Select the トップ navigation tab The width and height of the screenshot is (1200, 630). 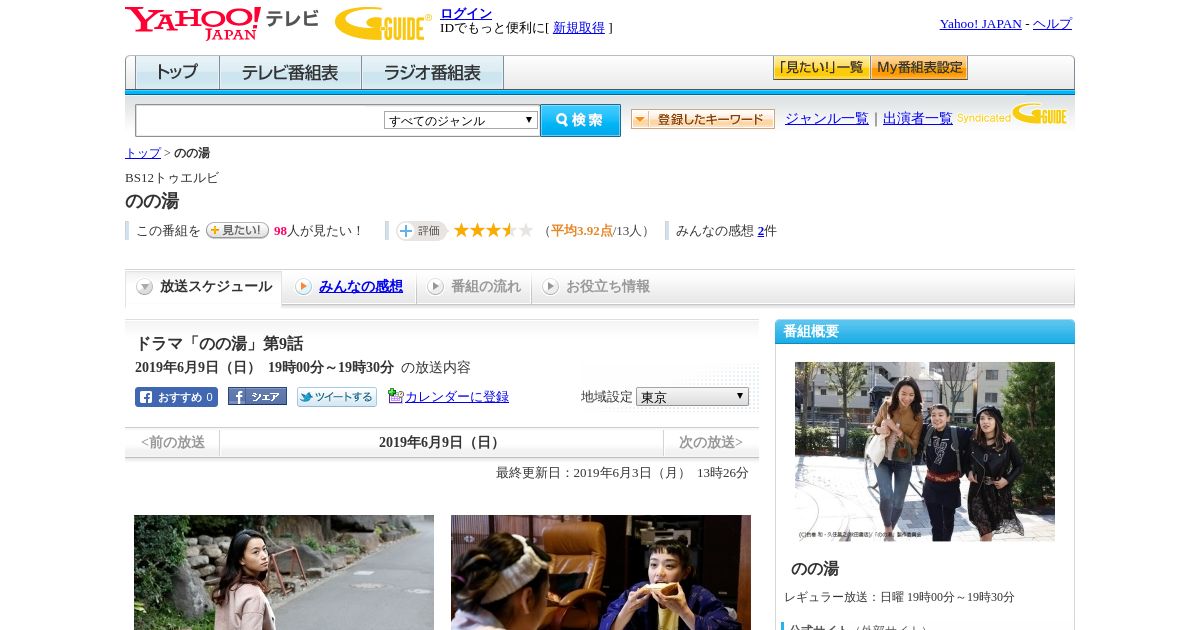177,72
